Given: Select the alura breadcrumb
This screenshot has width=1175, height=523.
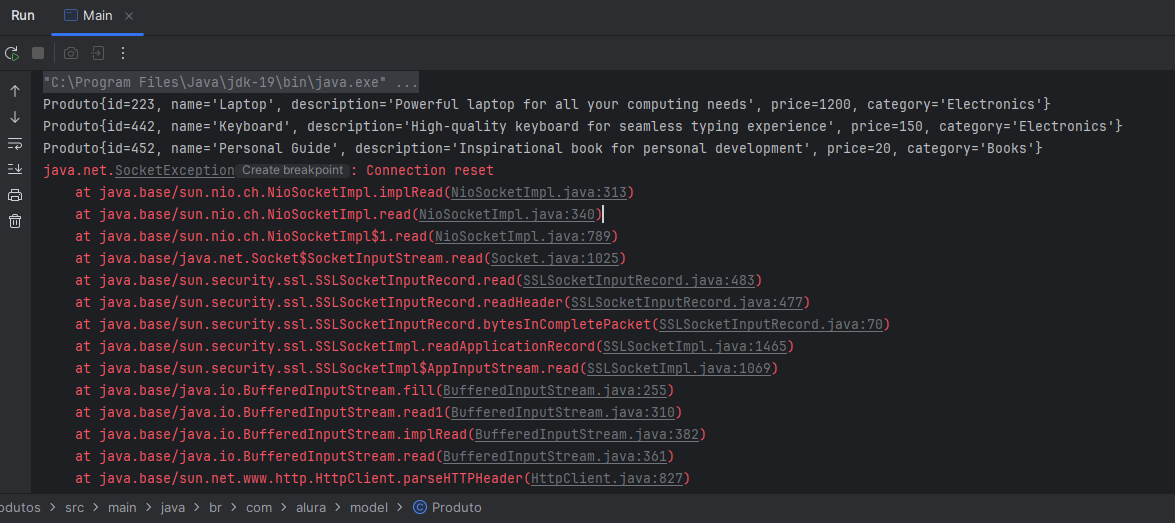Looking at the screenshot, I should [x=310, y=508].
